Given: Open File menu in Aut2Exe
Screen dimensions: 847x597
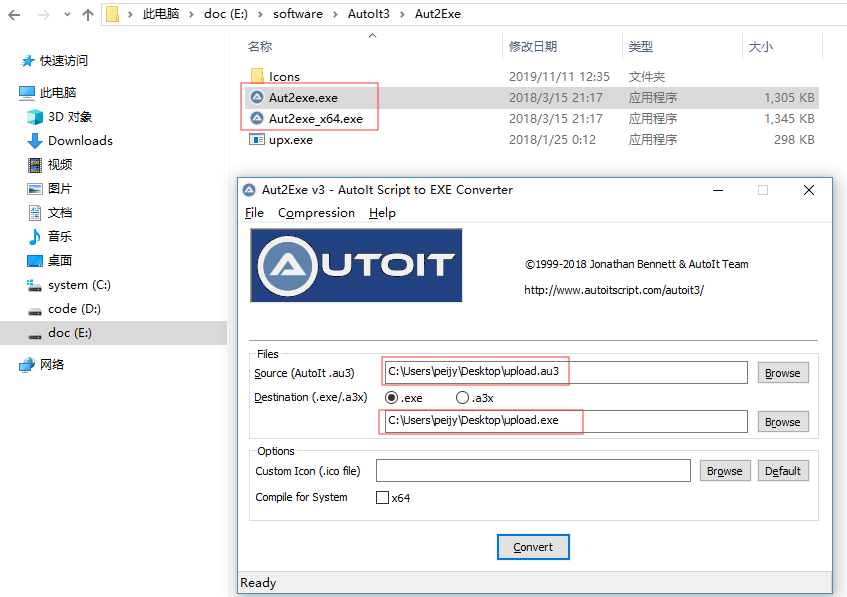Looking at the screenshot, I should [254, 213].
